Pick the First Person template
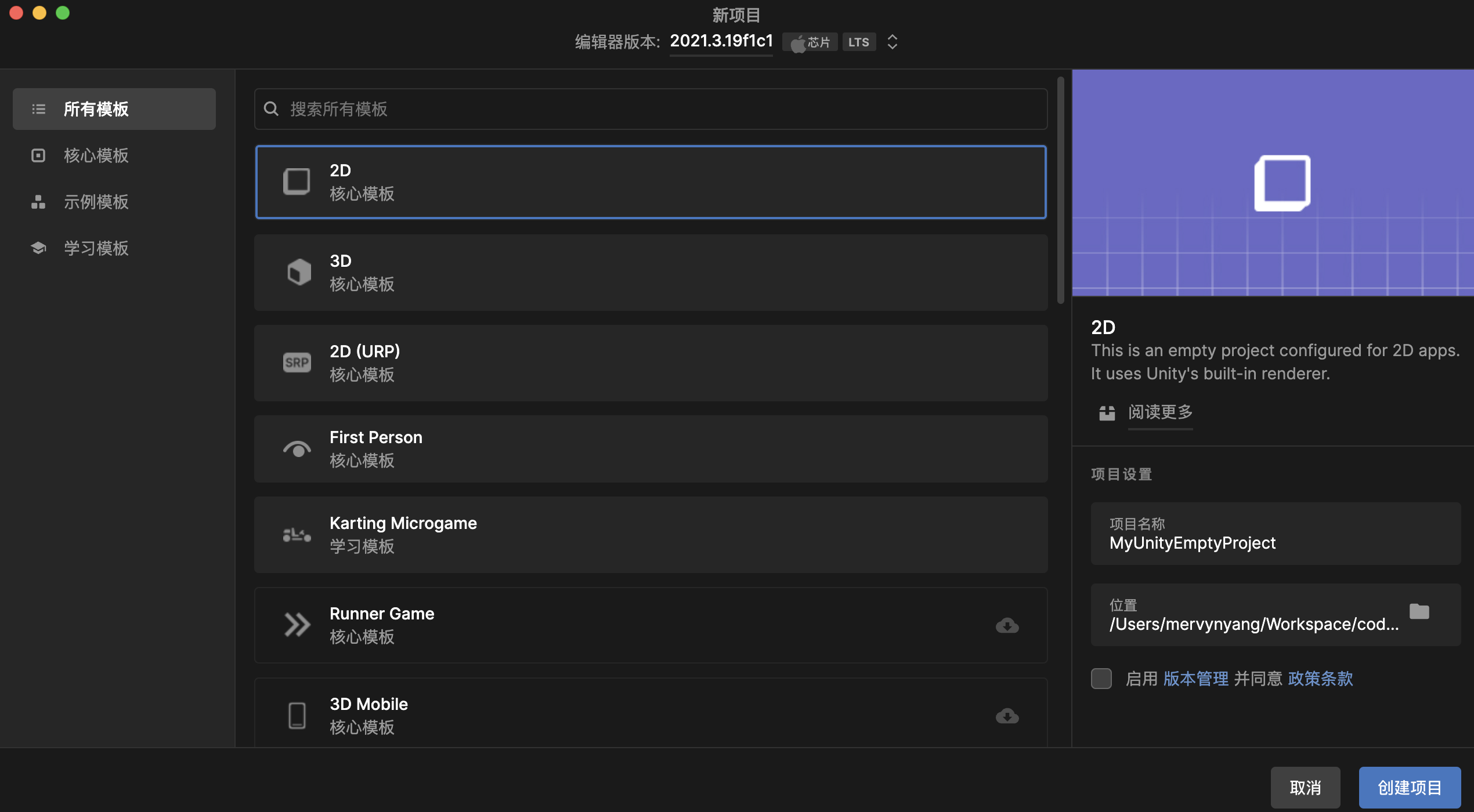This screenshot has width=1474, height=812. tap(651, 449)
